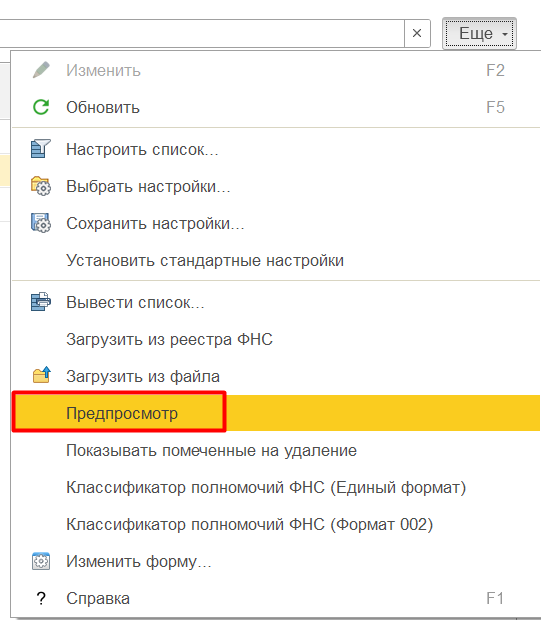This screenshot has height=620, width=541.
Task: Open the Еще dropdown button
Action: tap(479, 34)
